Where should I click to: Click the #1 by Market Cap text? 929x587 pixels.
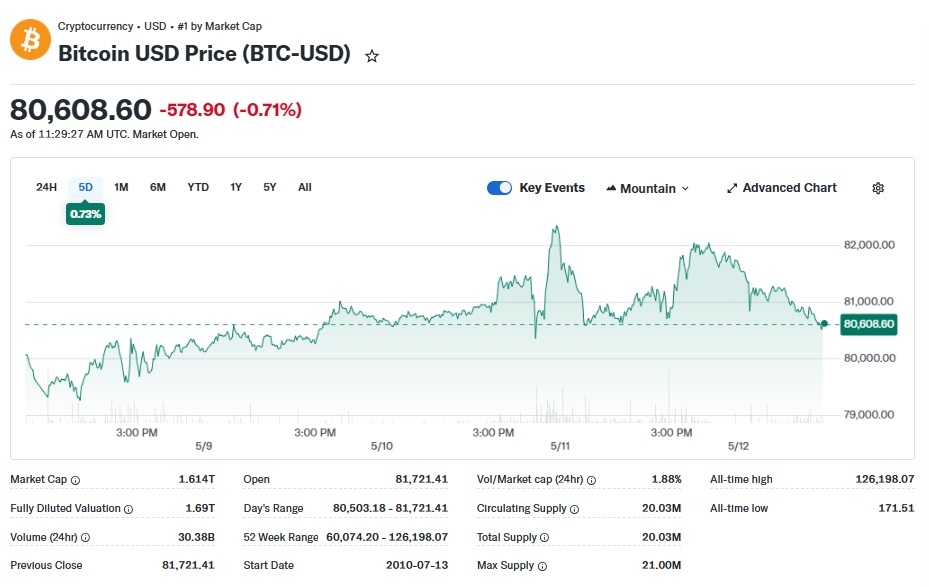(220, 26)
